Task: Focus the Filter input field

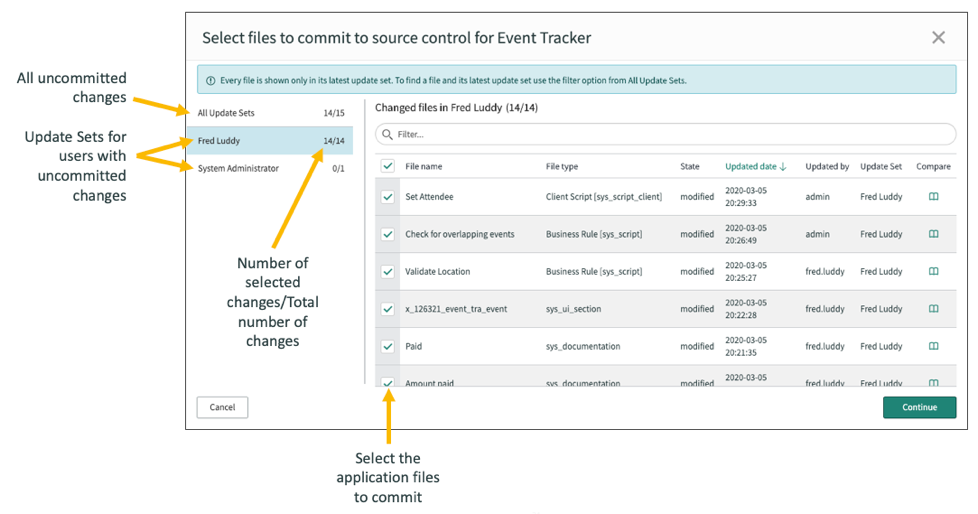Action: click(666, 134)
